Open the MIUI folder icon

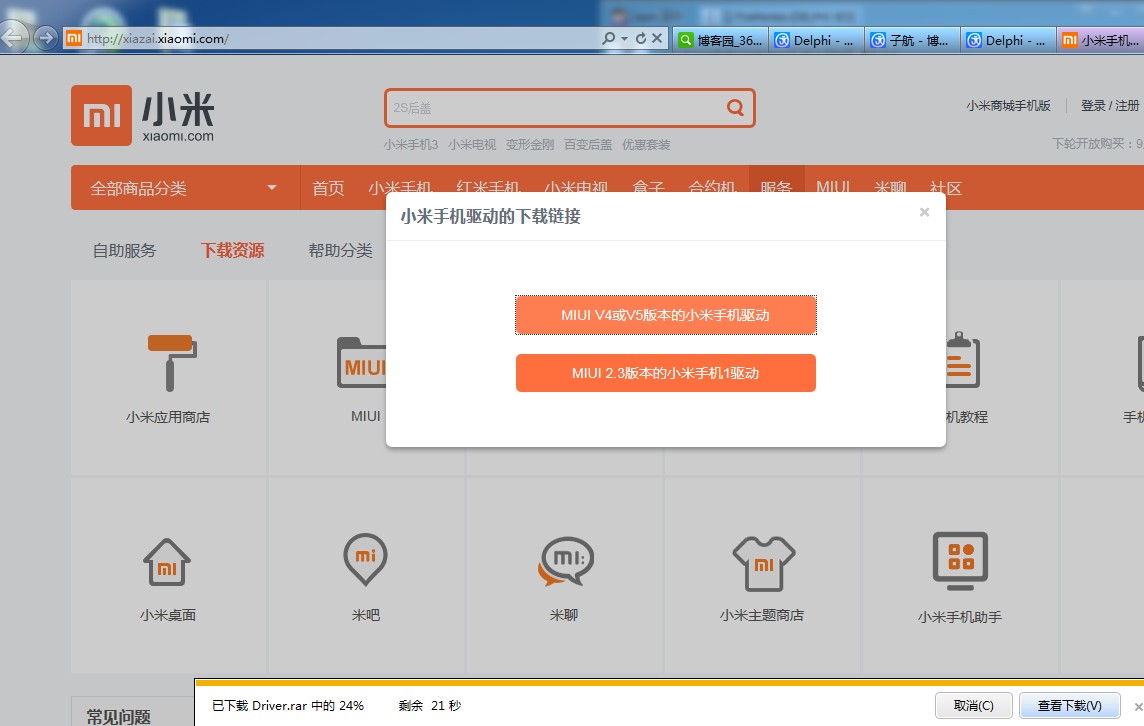pos(362,363)
